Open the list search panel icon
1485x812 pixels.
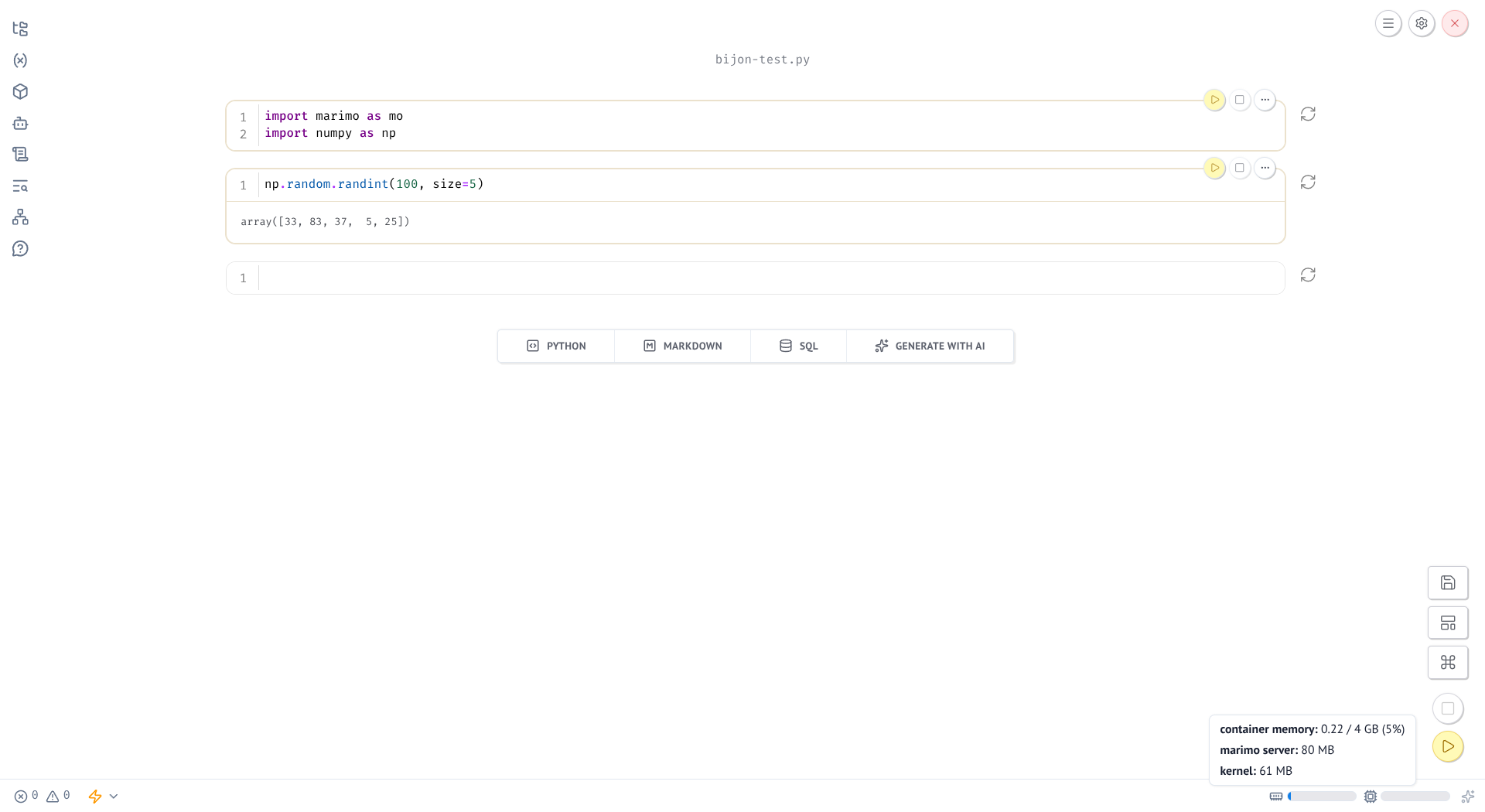click(x=20, y=186)
